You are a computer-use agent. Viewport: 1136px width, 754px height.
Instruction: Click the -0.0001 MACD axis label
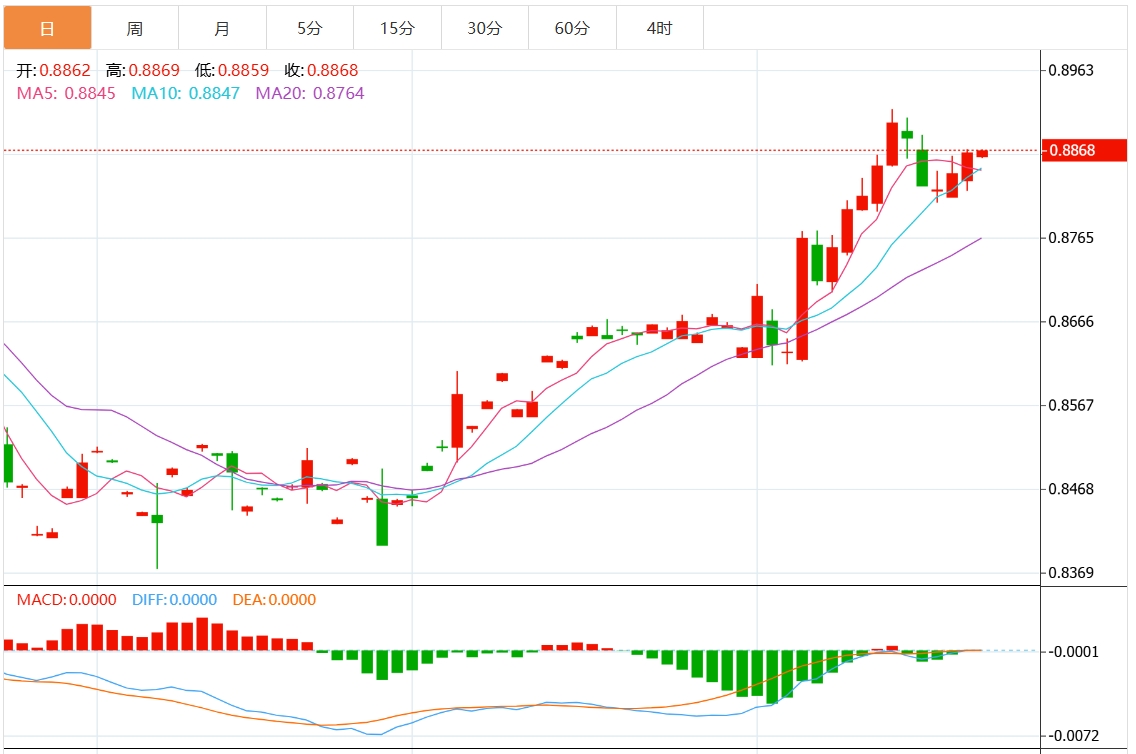click(x=1074, y=652)
